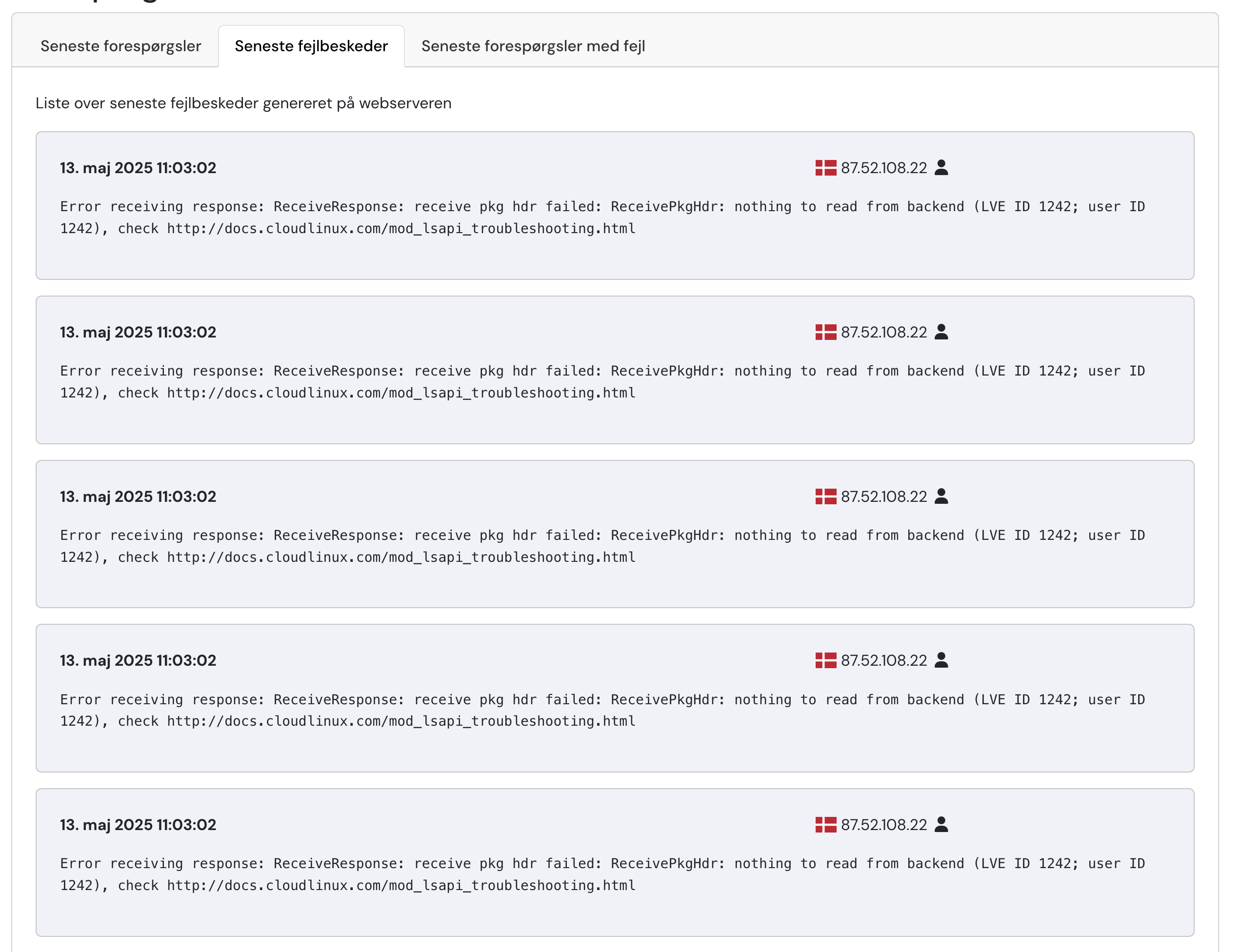
Task: Click the third card's timestamp 13. maj 2025 11:03:02
Action: (x=139, y=497)
